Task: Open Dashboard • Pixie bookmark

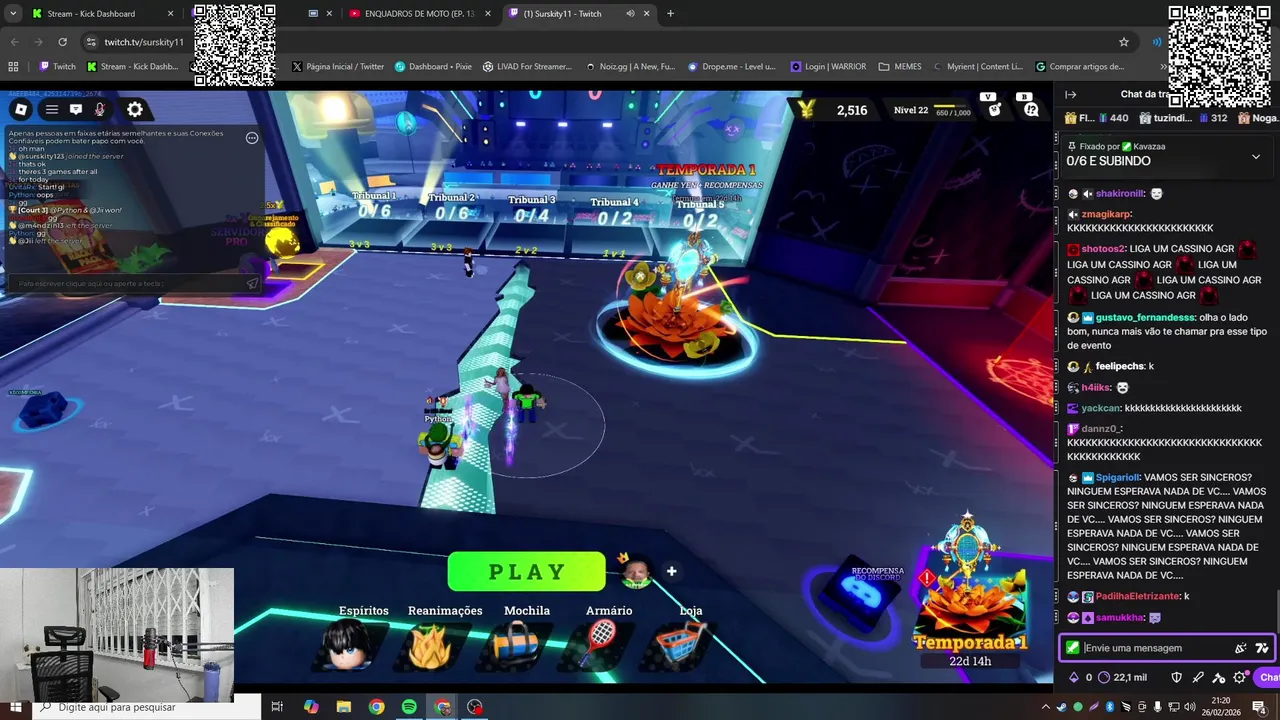Action: point(433,67)
